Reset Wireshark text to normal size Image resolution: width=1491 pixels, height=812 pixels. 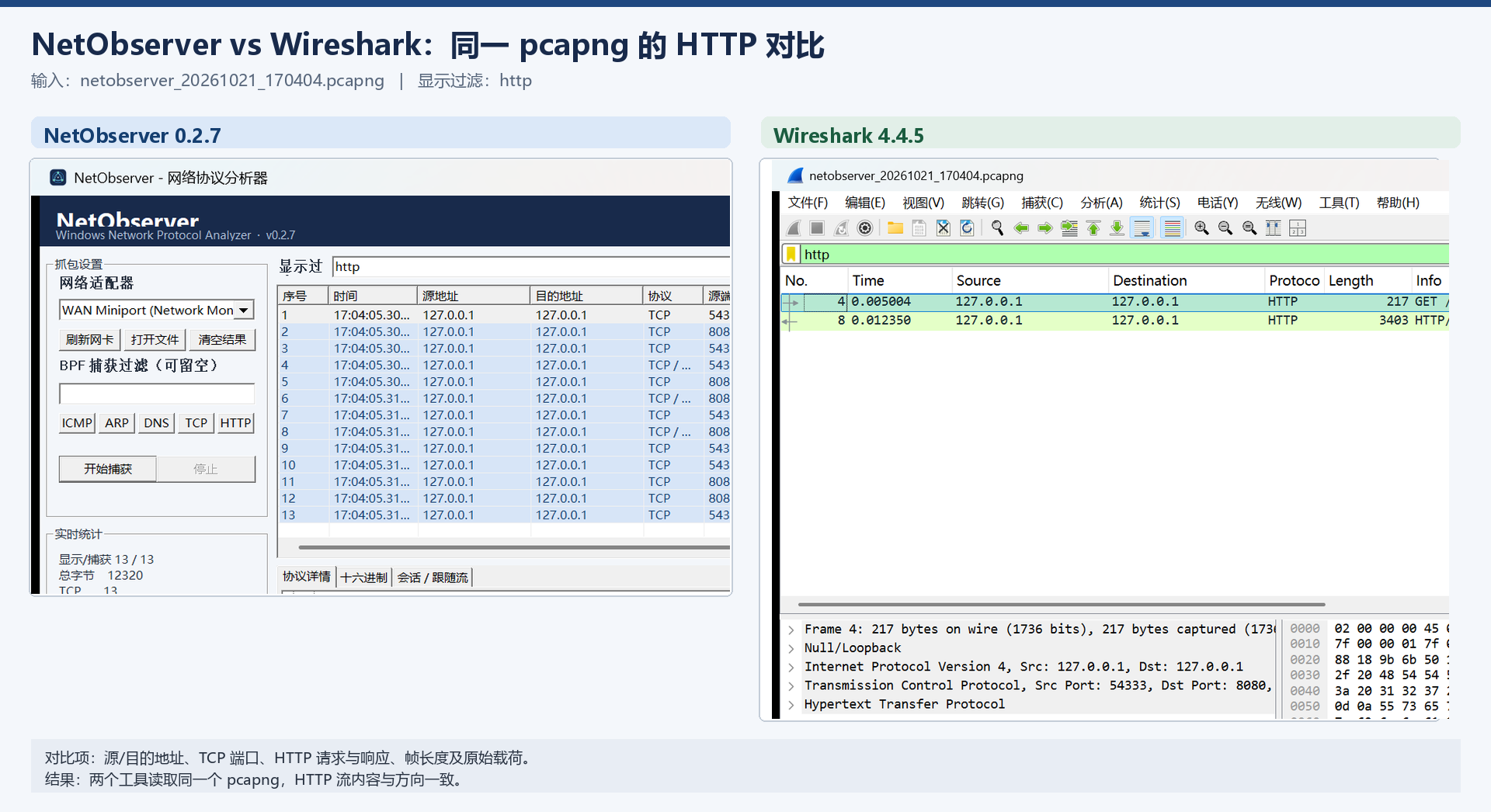point(1249,228)
